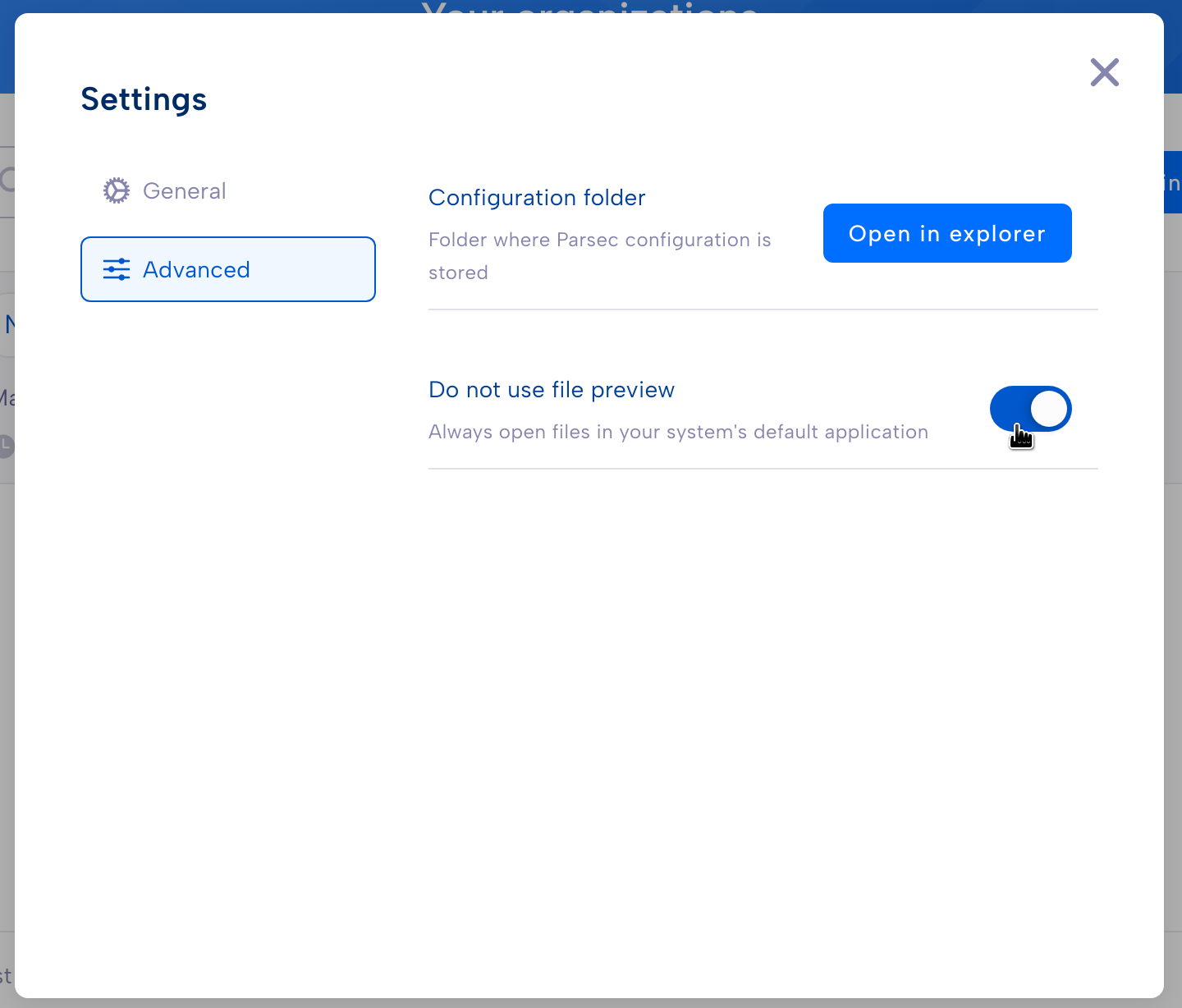Click the sliders icon beside Advanced
This screenshot has width=1182, height=1008.
point(117,269)
